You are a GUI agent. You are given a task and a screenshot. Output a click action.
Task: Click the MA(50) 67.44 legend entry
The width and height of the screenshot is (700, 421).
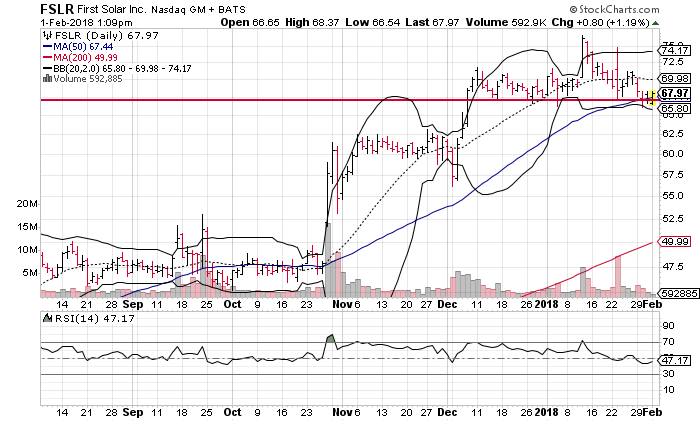[83, 47]
